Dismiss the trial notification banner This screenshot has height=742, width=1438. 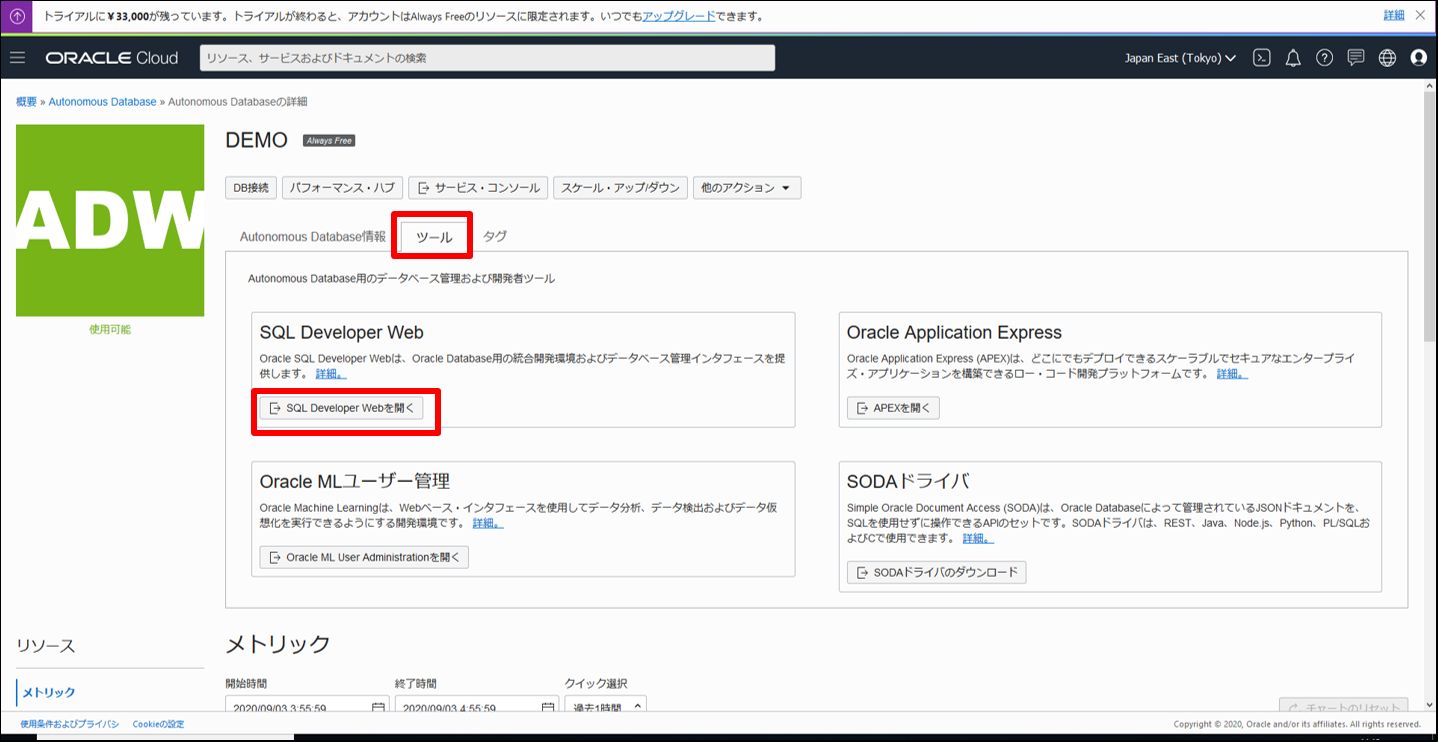click(1420, 15)
